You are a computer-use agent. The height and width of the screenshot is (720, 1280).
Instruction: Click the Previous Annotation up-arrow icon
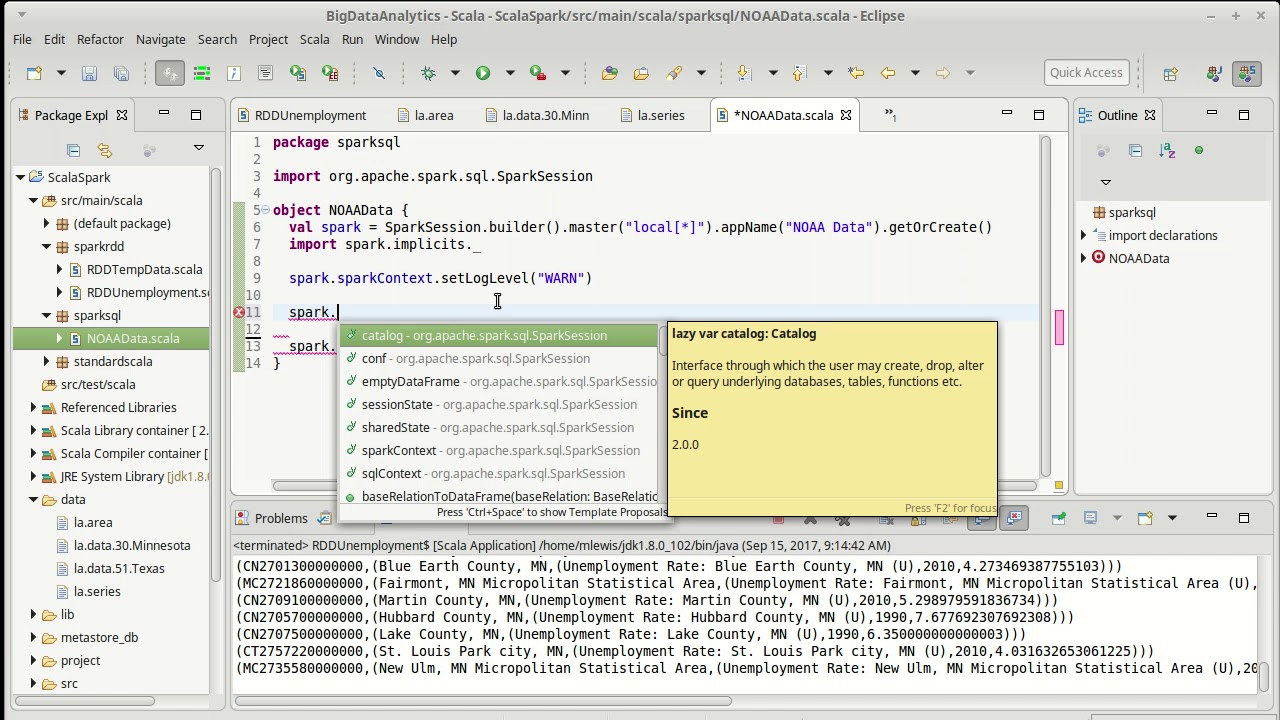click(x=799, y=73)
